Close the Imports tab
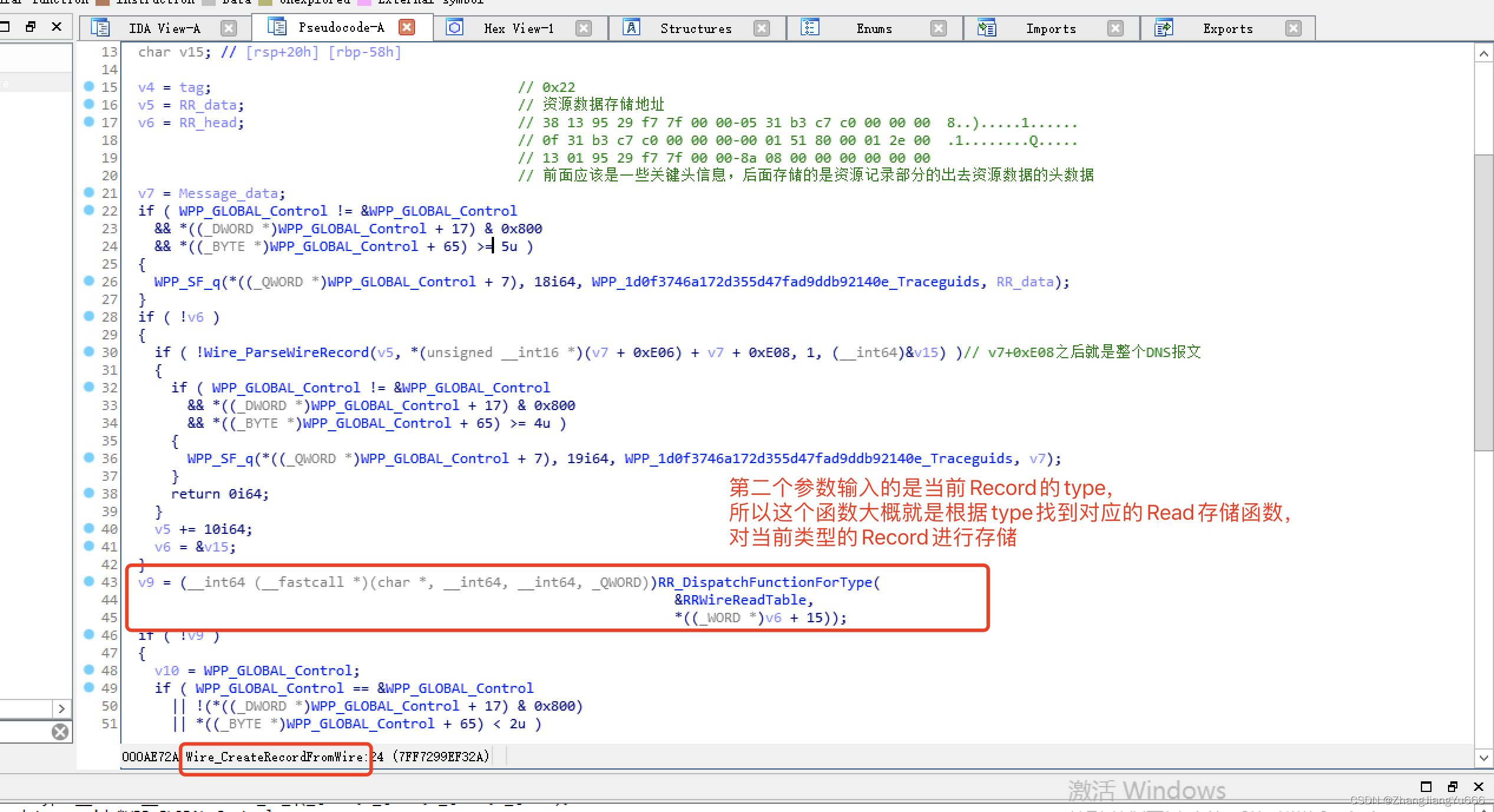Viewport: 1494px width, 812px height. (1115, 28)
